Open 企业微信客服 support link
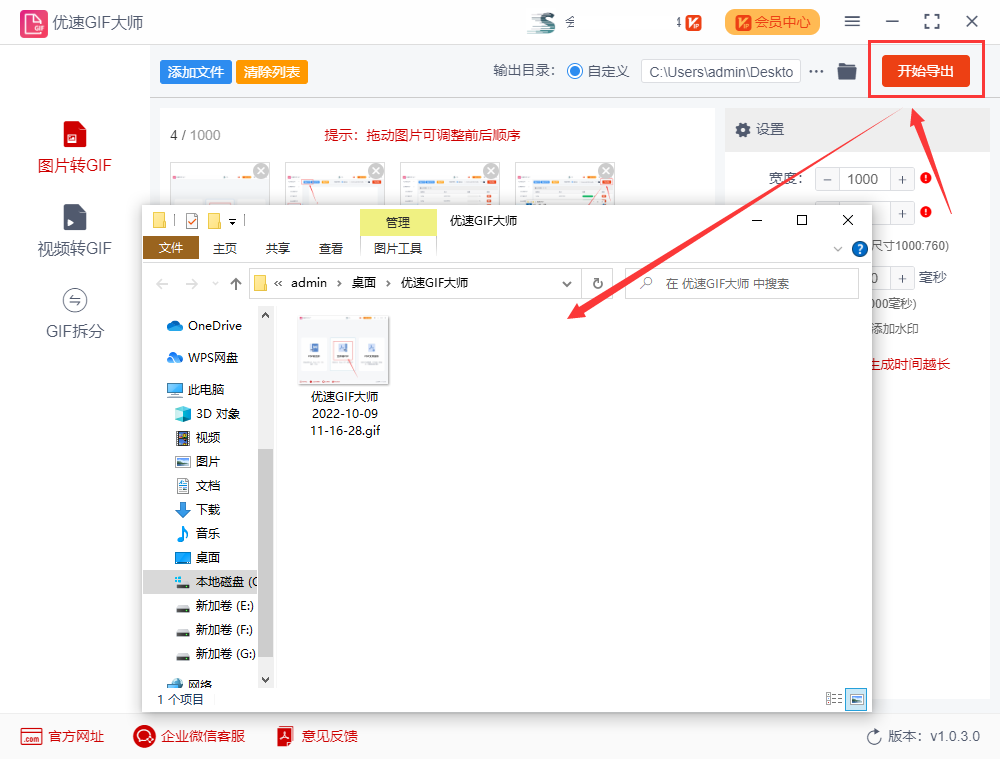Image resolution: width=1000 pixels, height=760 pixels. pyautogui.click(x=189, y=736)
